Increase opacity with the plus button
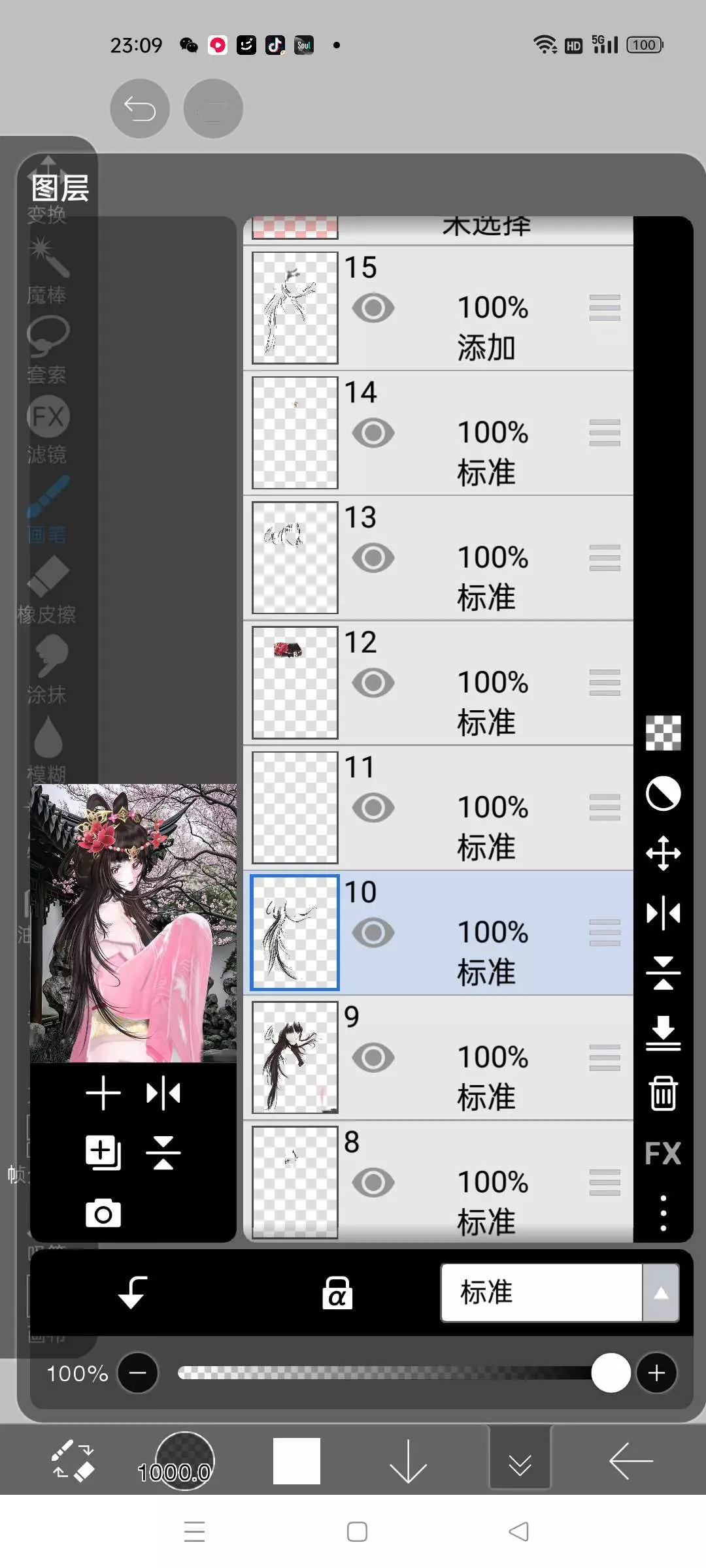Viewport: 706px width, 1568px height. [657, 1373]
